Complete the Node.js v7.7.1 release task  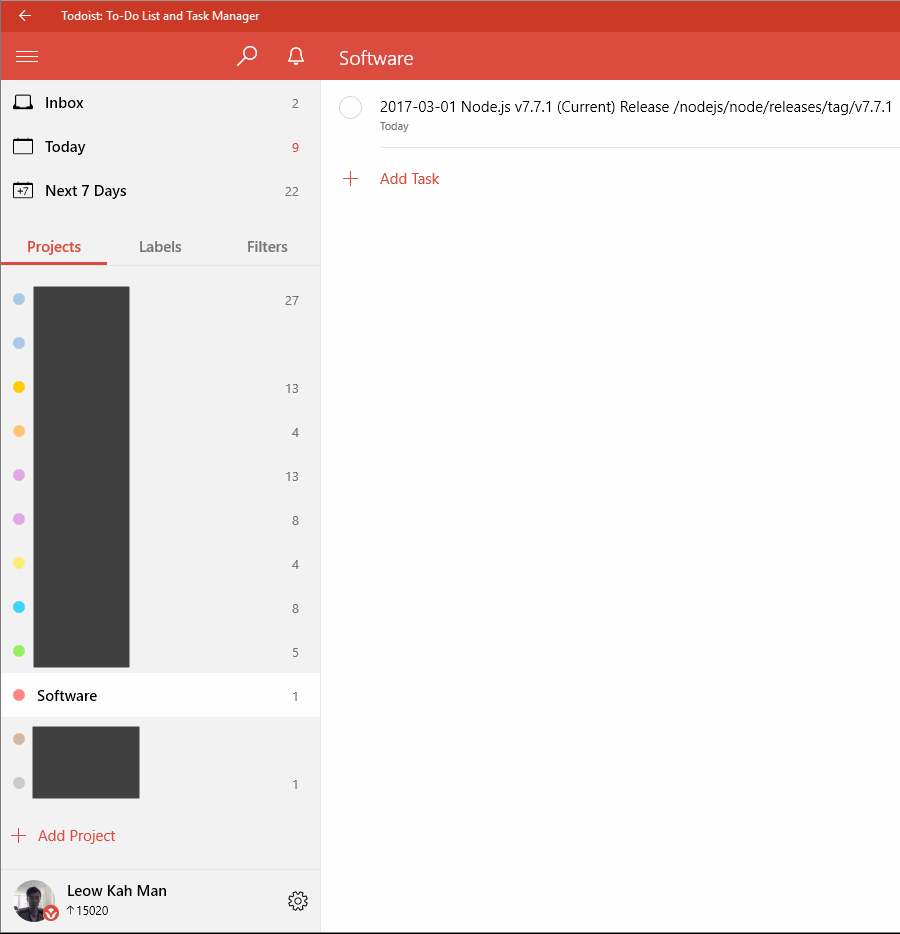(350, 108)
